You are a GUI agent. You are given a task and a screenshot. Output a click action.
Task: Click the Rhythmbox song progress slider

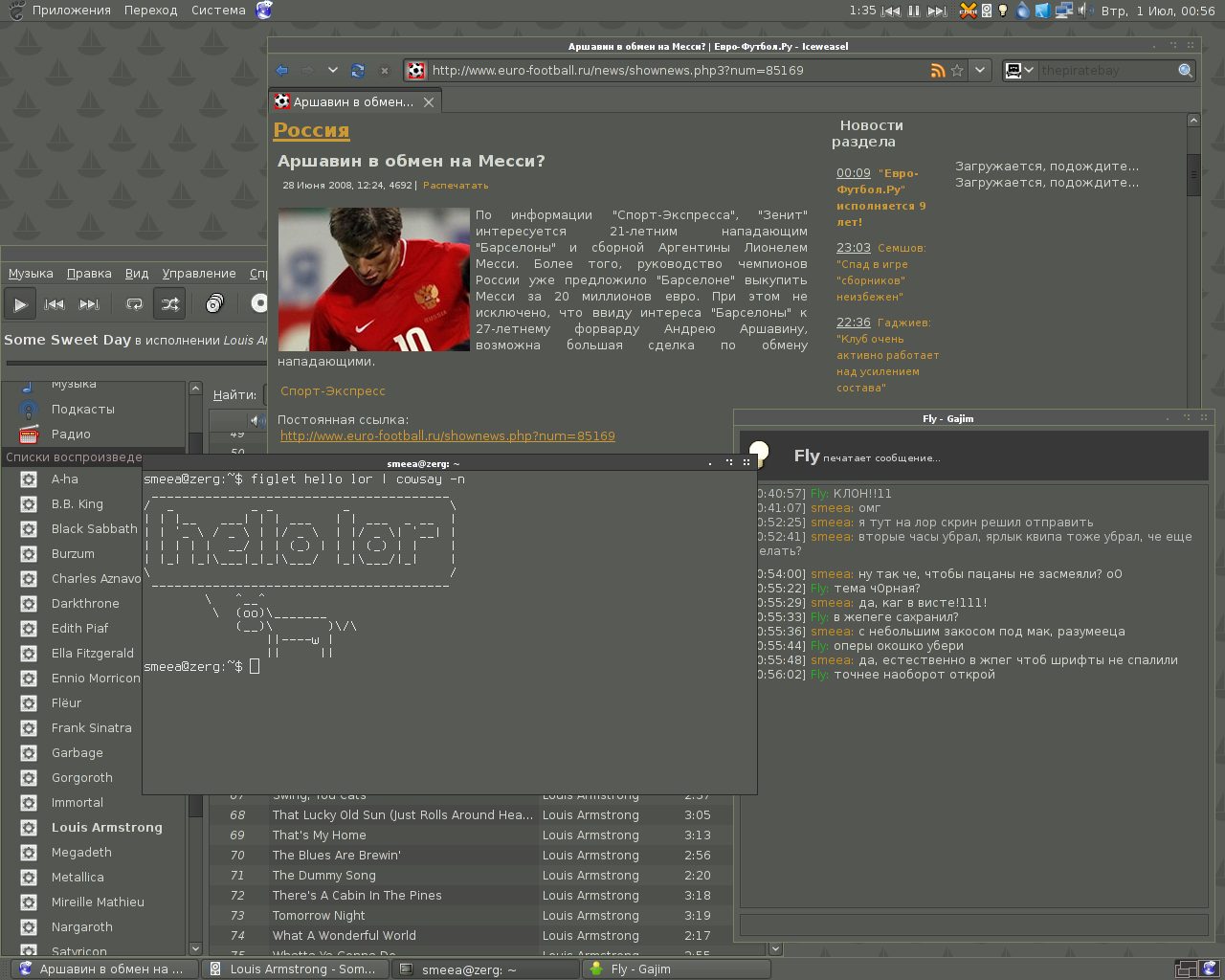point(134,363)
